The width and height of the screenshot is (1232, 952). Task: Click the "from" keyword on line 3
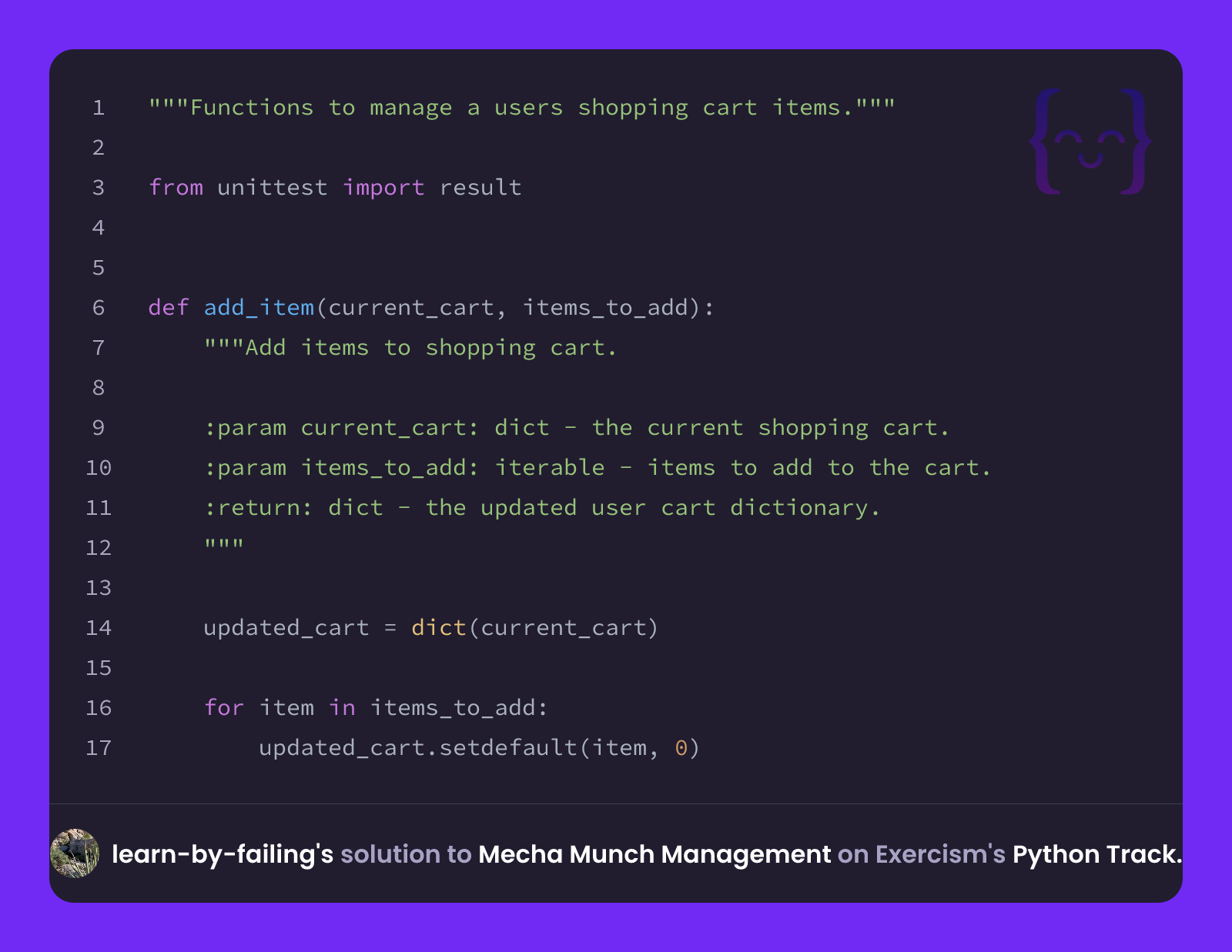176,187
